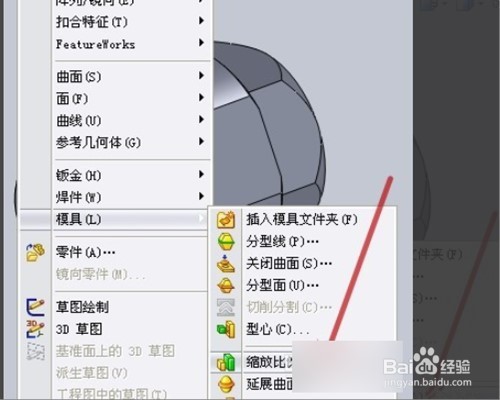This screenshot has width=500, height=400.
Task: Click the 分型面 parting surface icon
Action: coord(226,285)
